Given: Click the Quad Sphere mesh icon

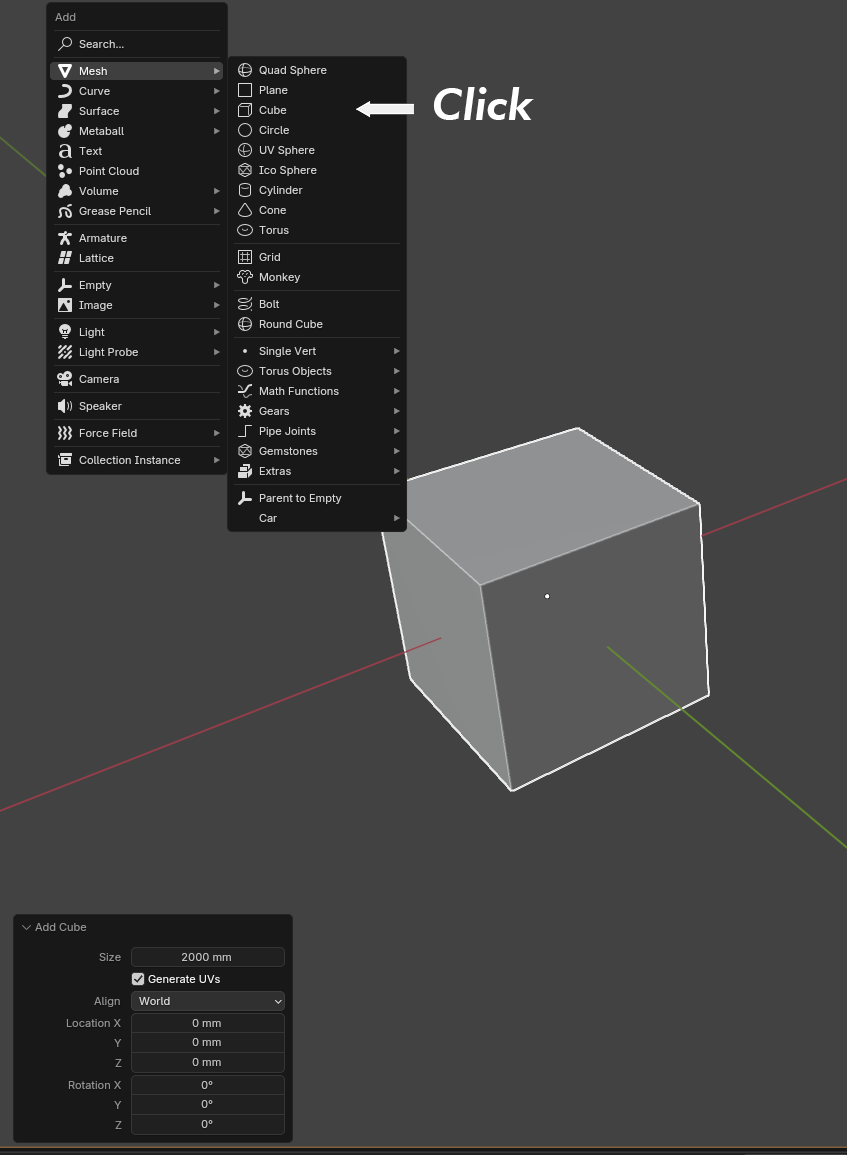Looking at the screenshot, I should [x=245, y=70].
